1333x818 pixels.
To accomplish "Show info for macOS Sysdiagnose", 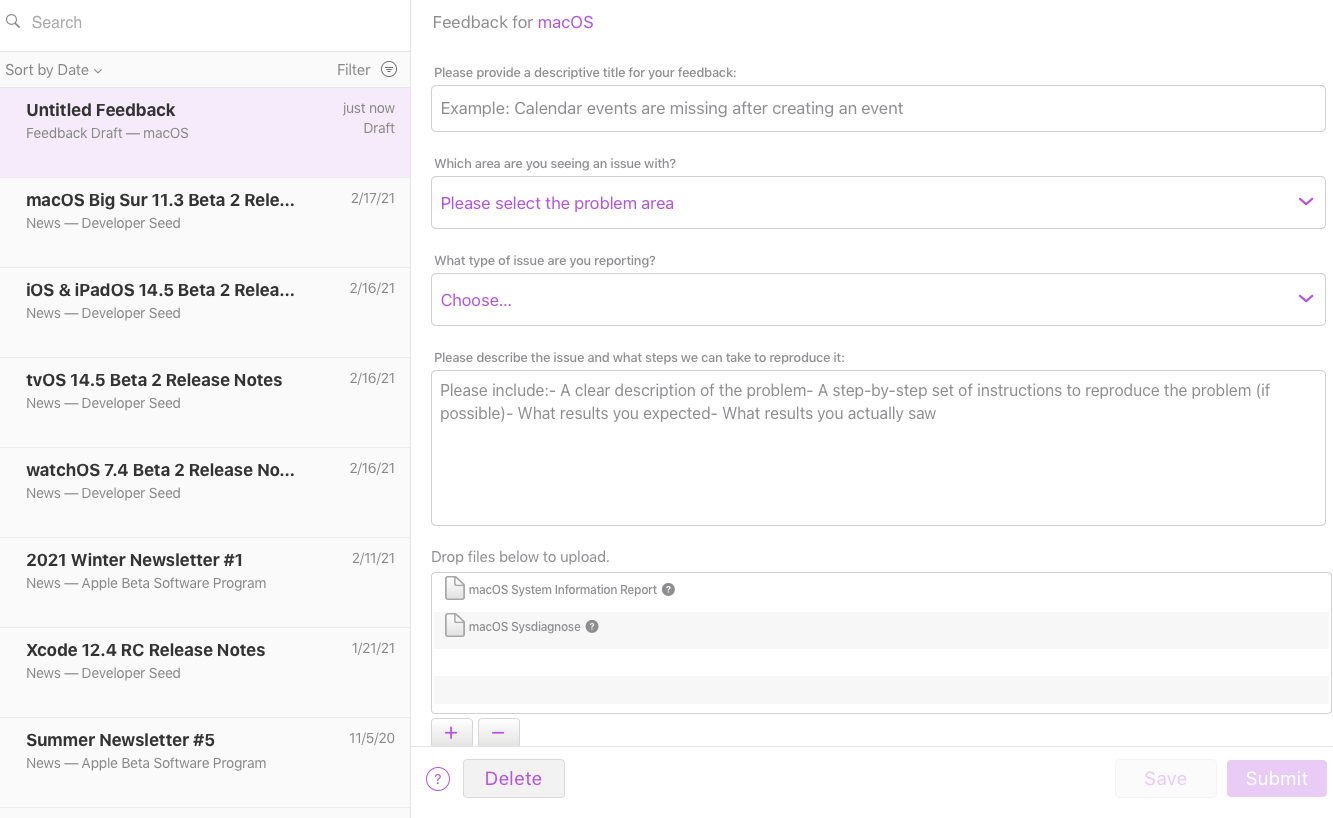I will [592, 627].
